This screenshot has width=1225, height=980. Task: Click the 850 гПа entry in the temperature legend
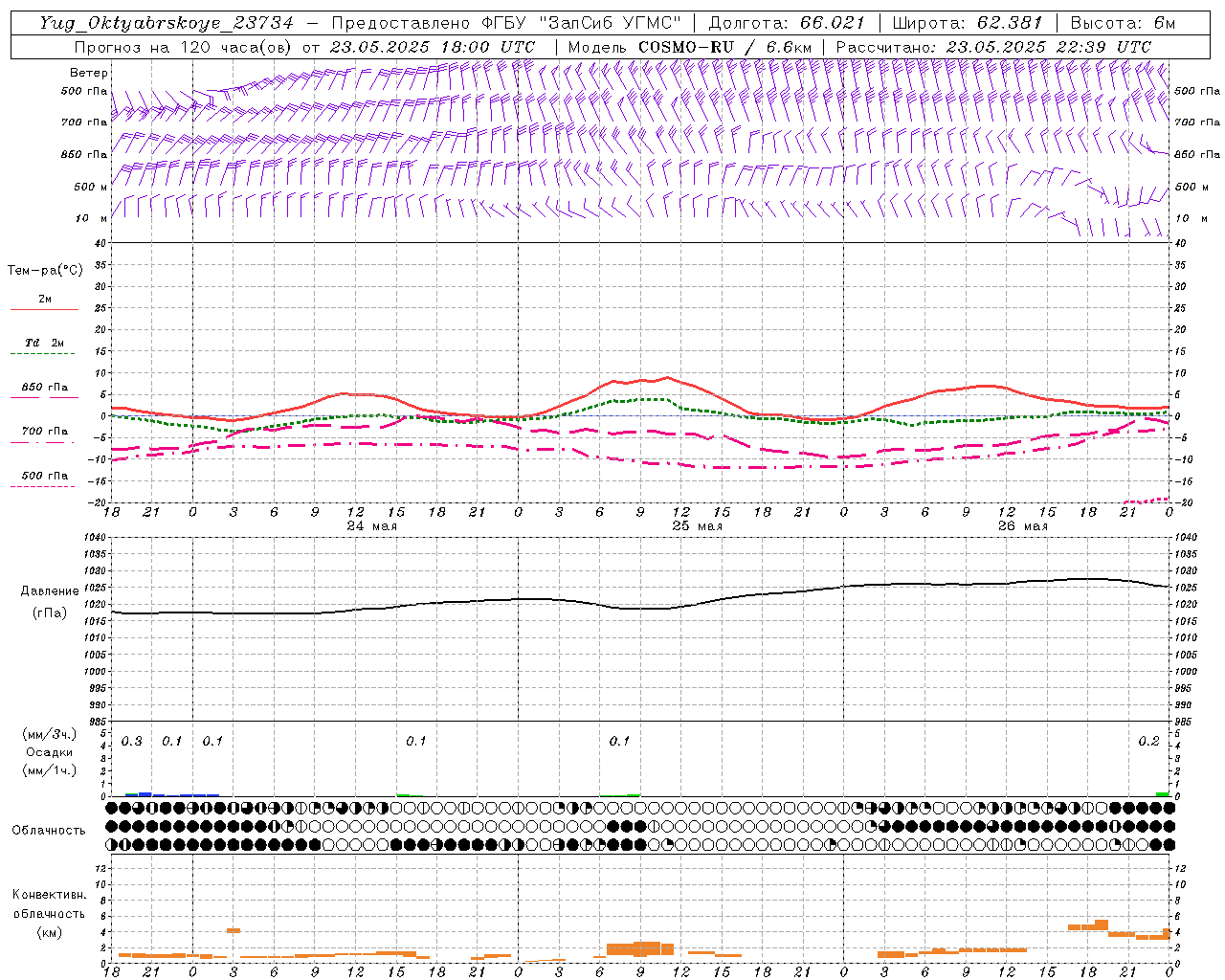coord(44,388)
